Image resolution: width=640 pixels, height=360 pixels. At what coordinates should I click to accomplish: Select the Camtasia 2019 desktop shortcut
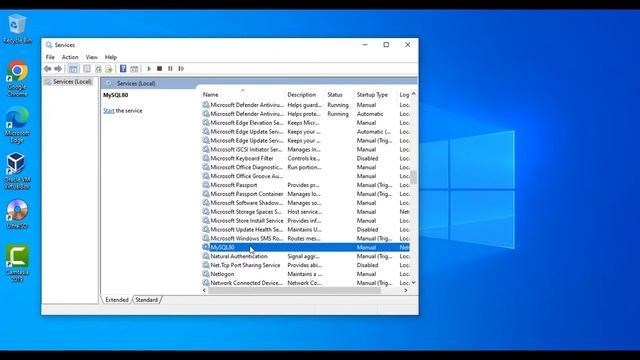coord(17,263)
